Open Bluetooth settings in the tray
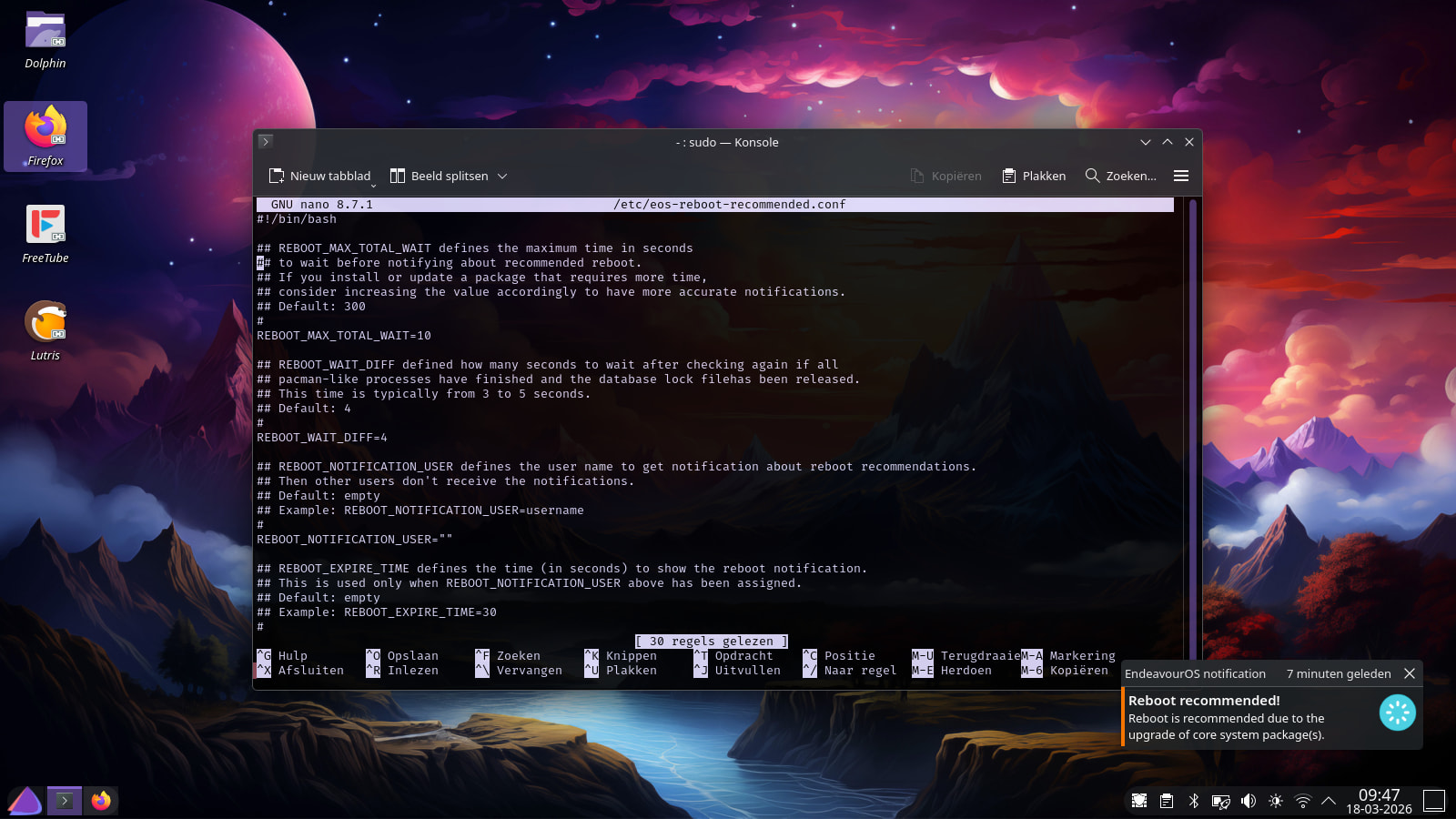Viewport: 1456px width, 819px height. click(1194, 801)
